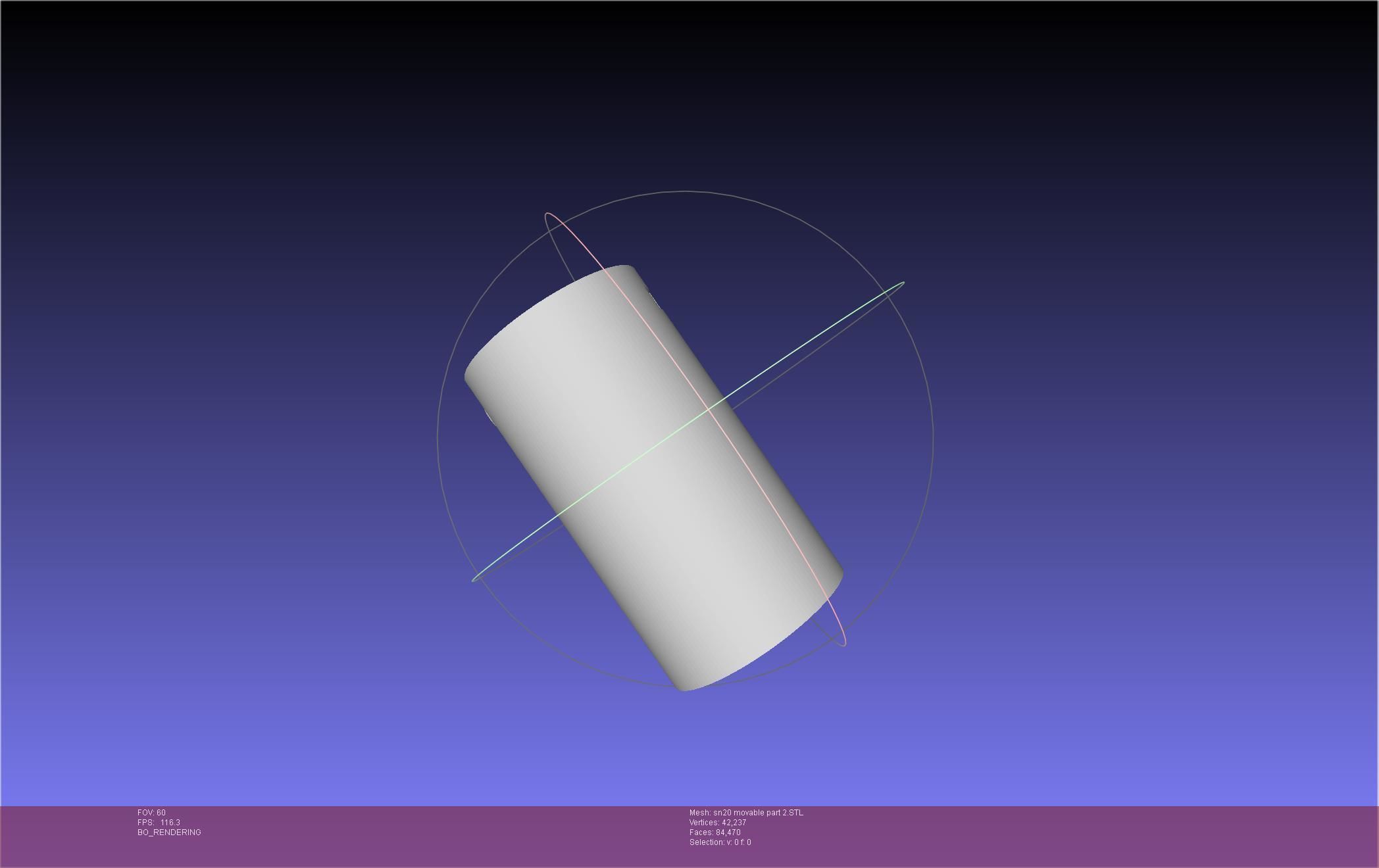Viewport: 1379px width, 868px height.
Task: Click the 'Selection: v: 0 f: 0' readout
Action: (x=720, y=842)
